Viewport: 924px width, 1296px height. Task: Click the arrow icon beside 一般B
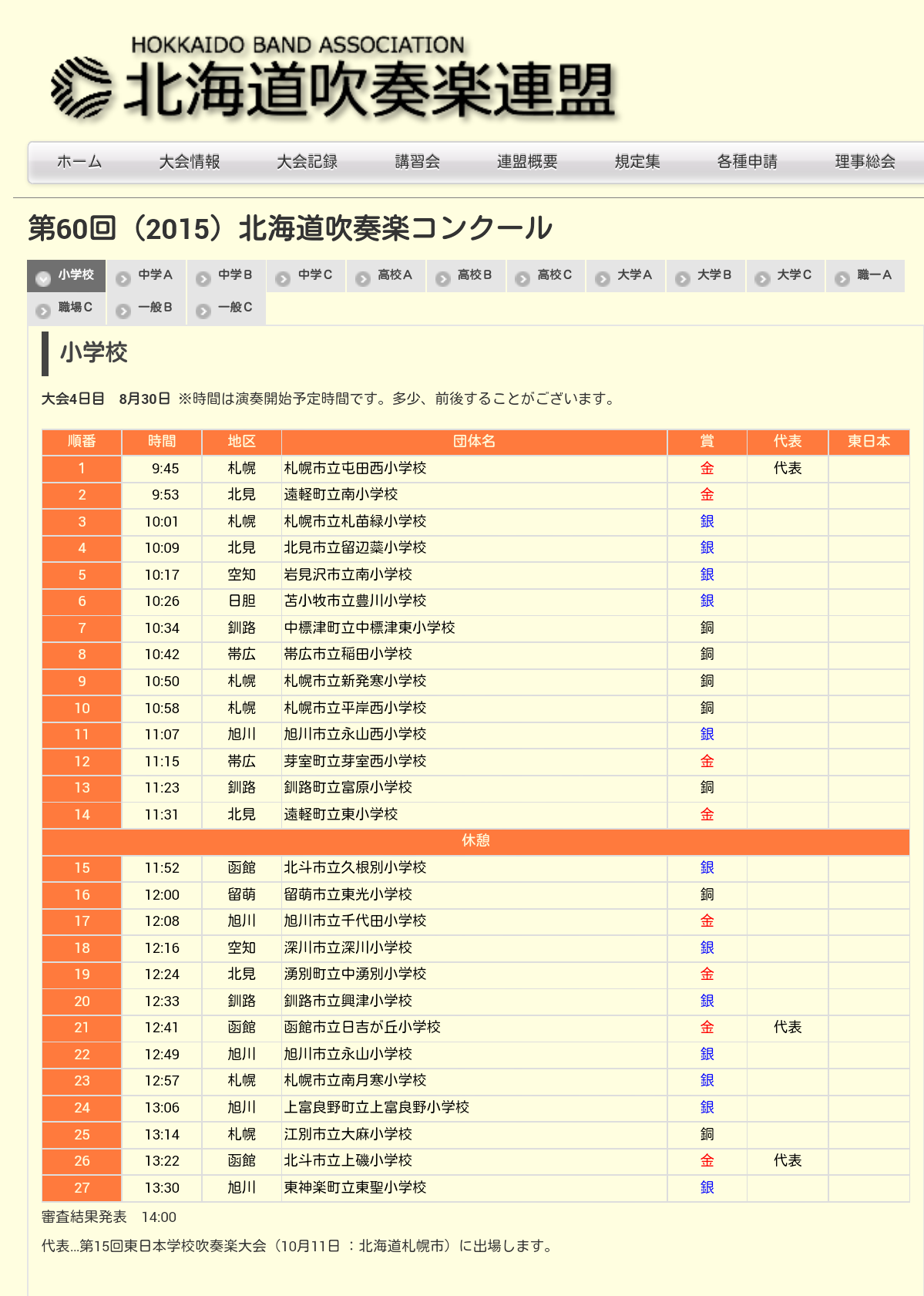pyautogui.click(x=123, y=311)
